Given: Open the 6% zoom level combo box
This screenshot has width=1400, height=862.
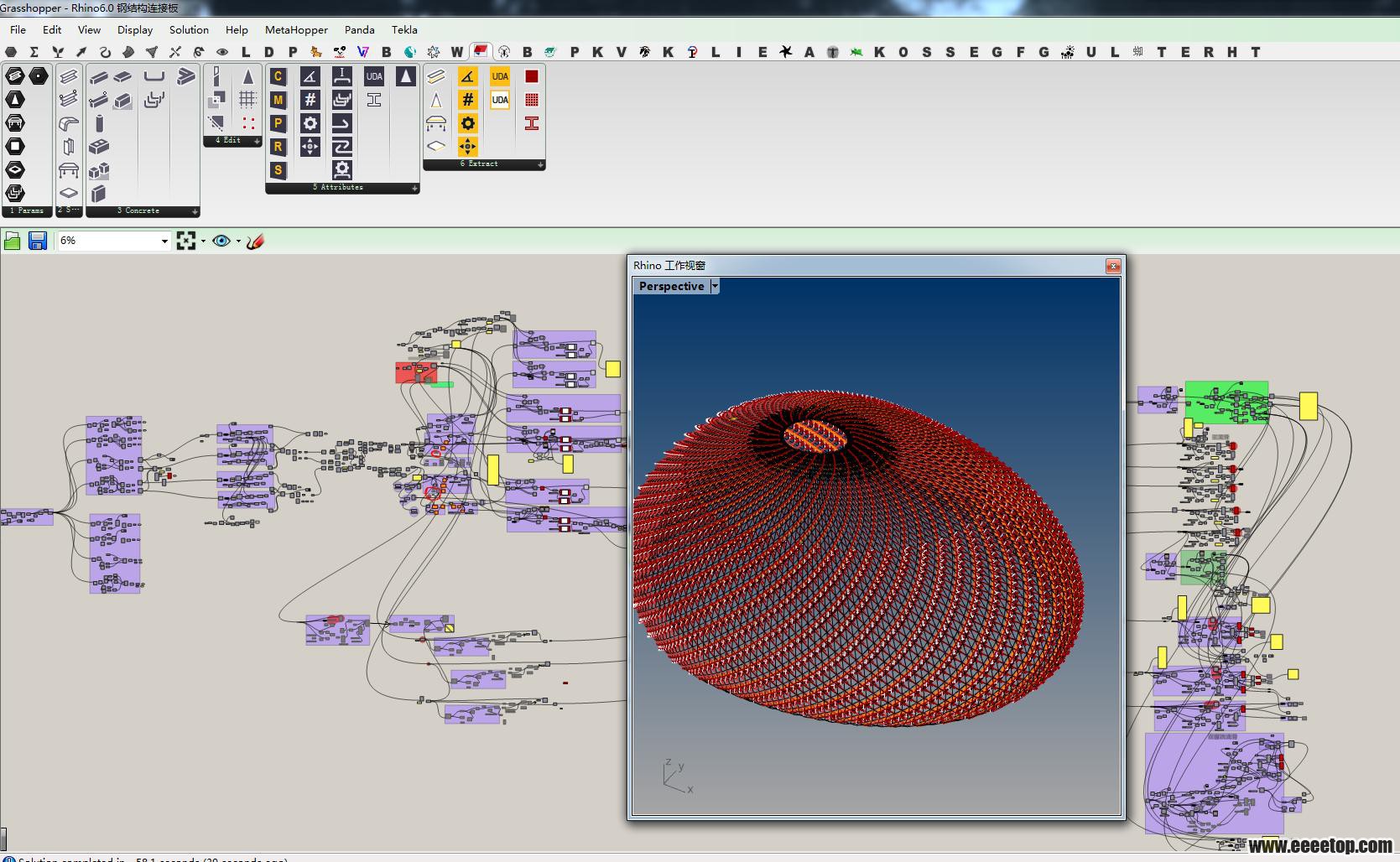Looking at the screenshot, I should (113, 241).
